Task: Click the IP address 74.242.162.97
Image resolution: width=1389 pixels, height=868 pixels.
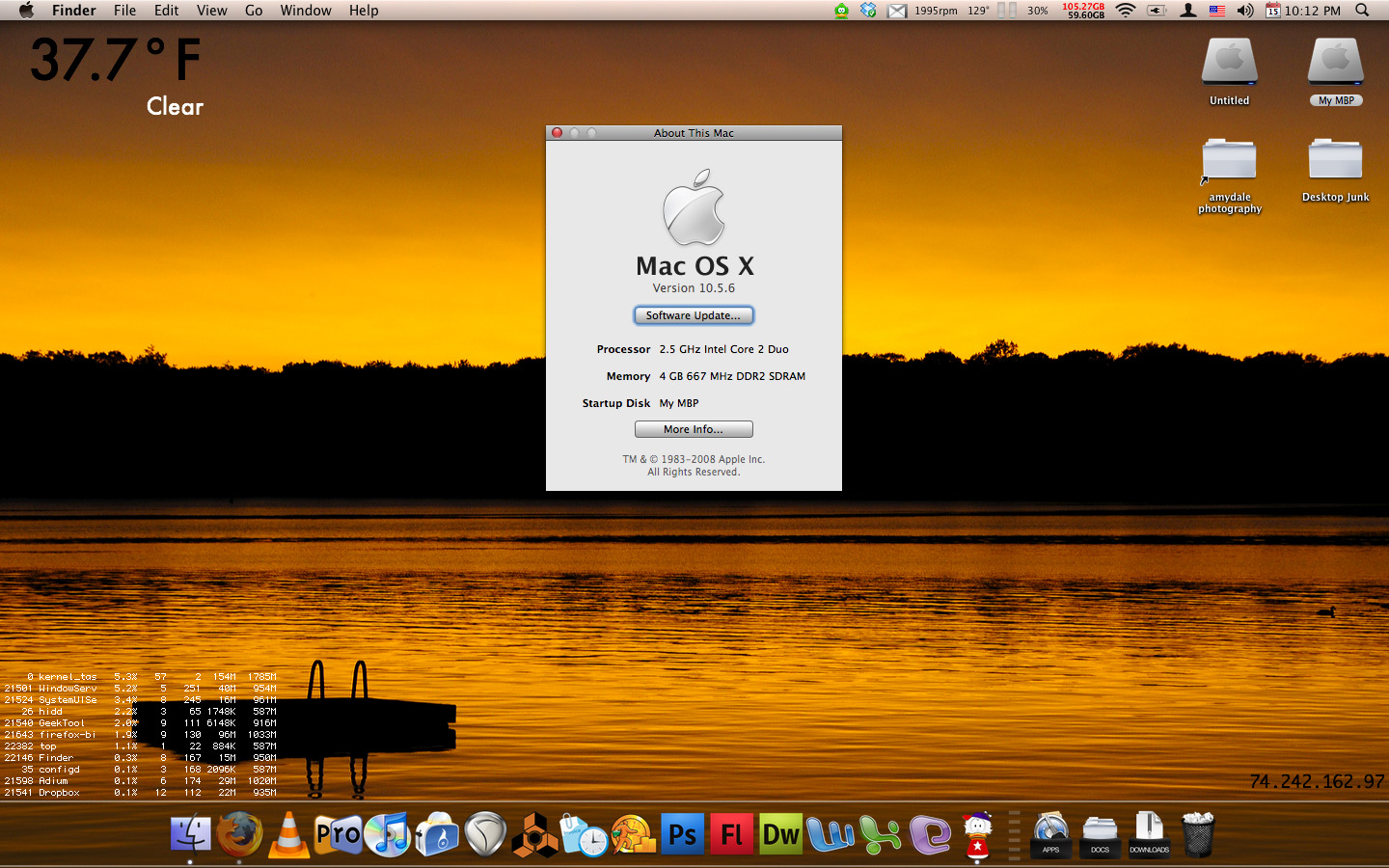Action: pyautogui.click(x=1317, y=781)
